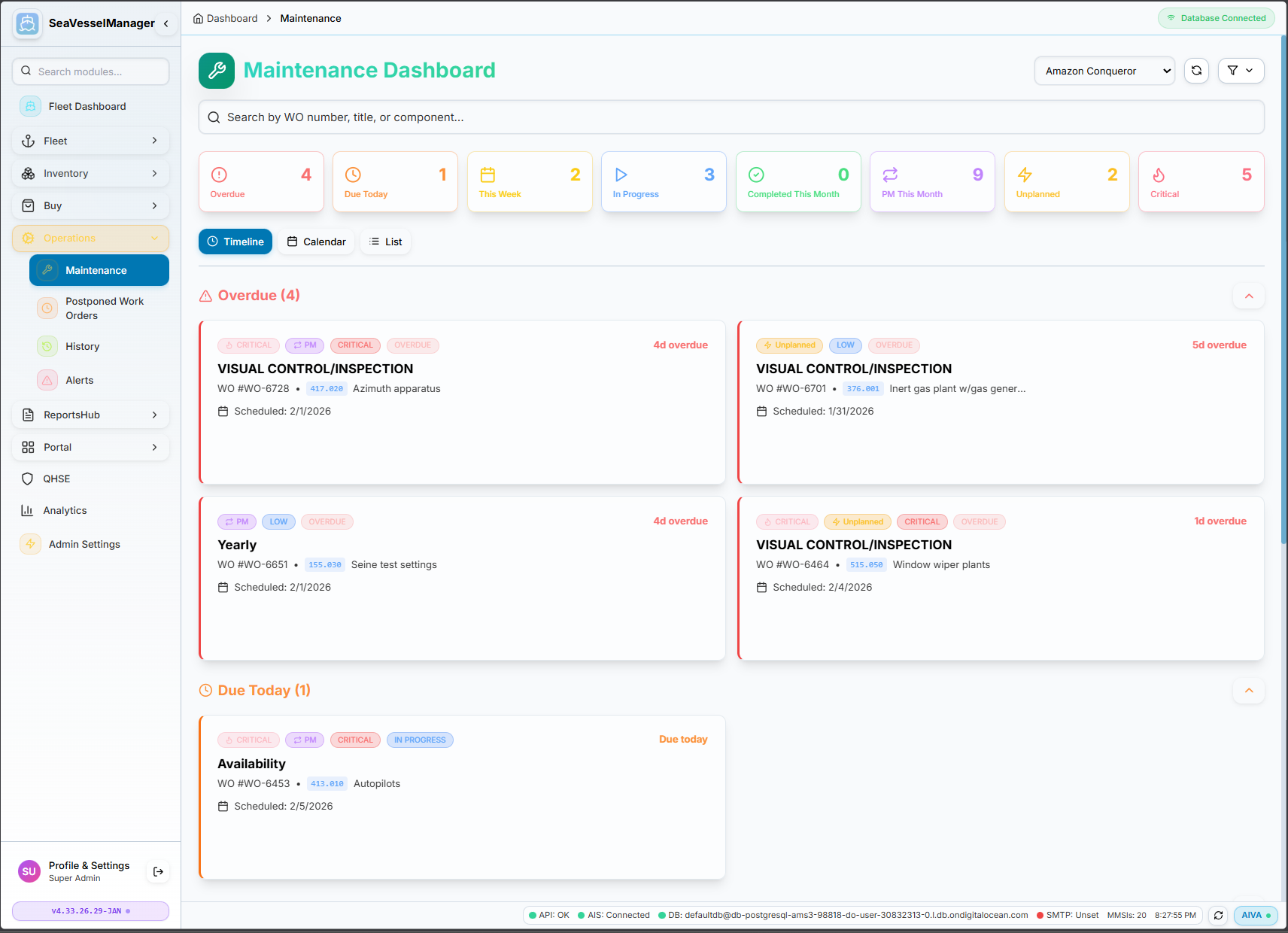
Task: Open the Fleet Dashboard module
Action: click(87, 106)
